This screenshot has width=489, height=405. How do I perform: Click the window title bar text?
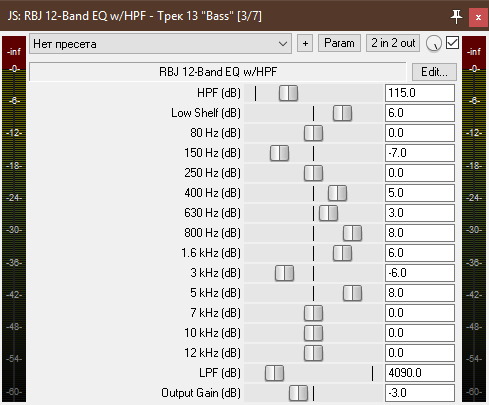135,16
